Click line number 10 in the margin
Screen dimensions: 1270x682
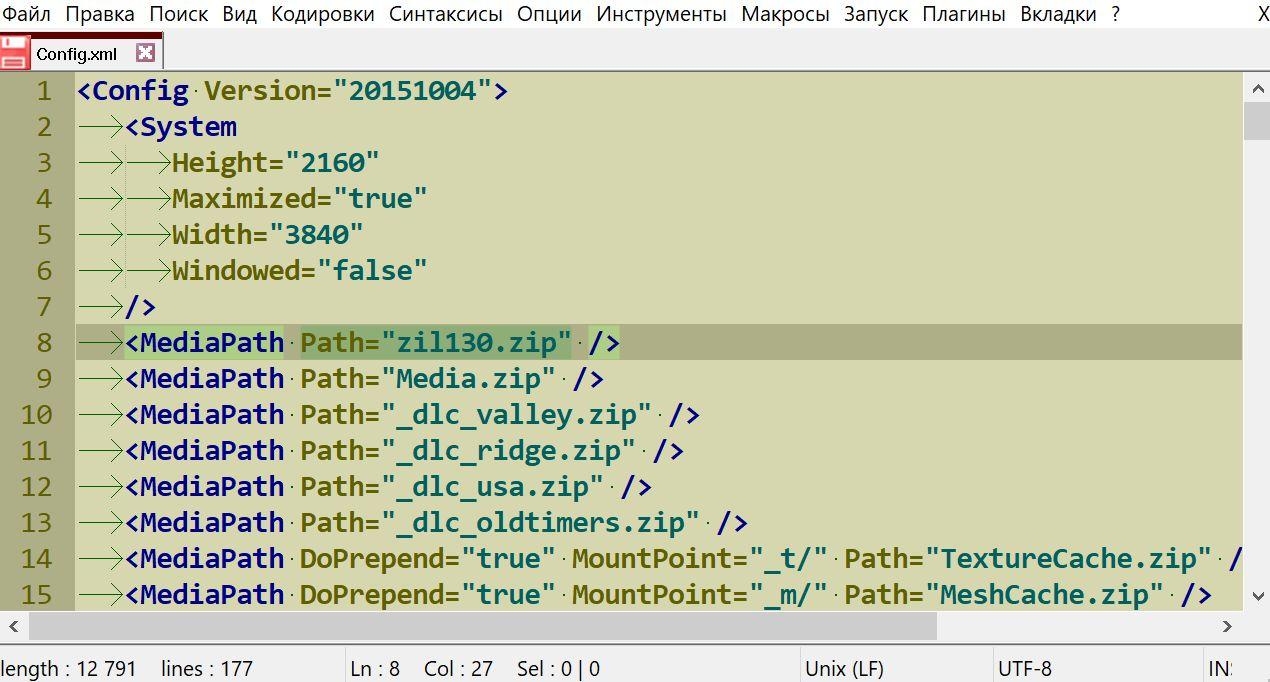(36, 415)
